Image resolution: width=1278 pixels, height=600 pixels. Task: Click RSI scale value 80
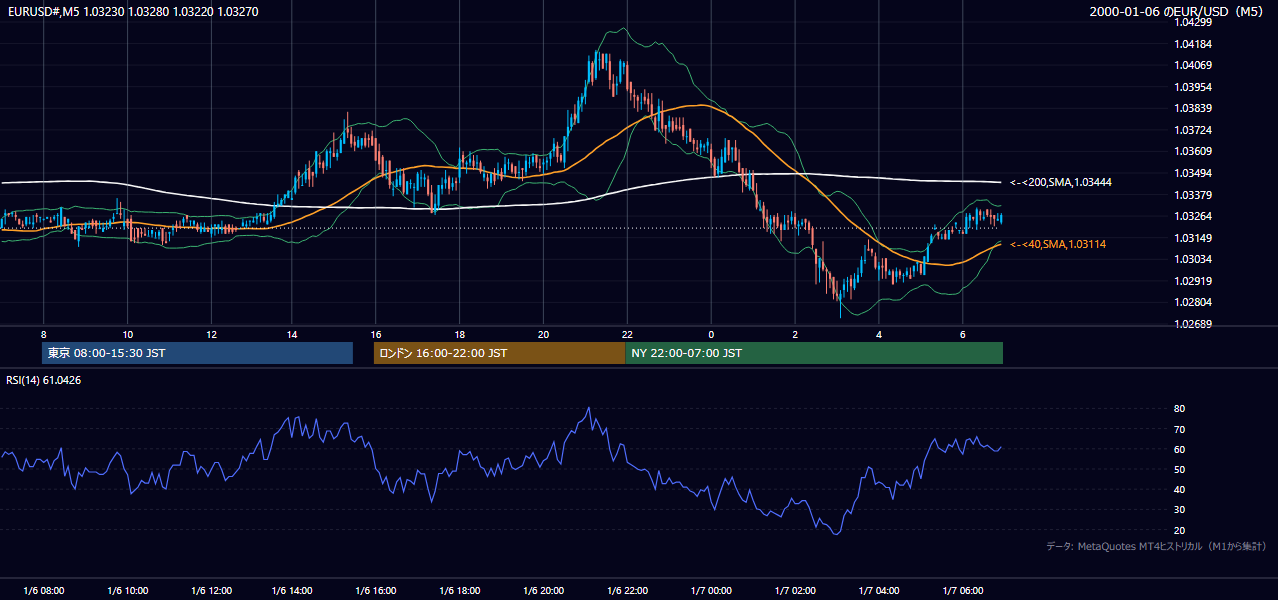(x=1179, y=409)
